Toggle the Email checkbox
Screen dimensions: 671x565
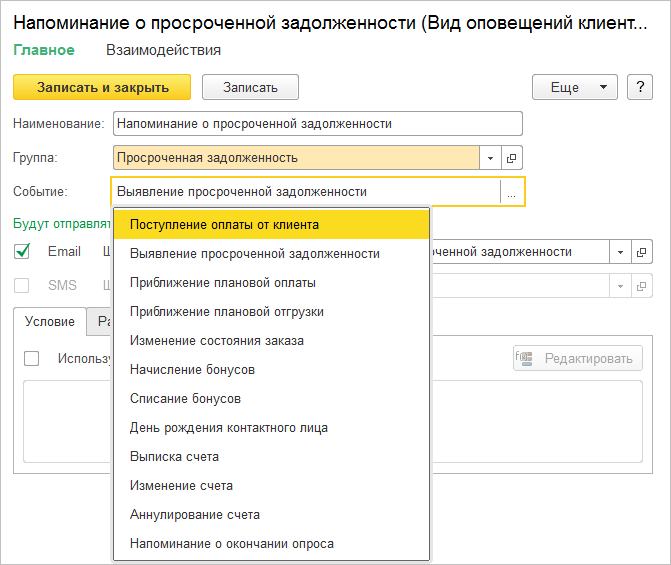point(23,252)
